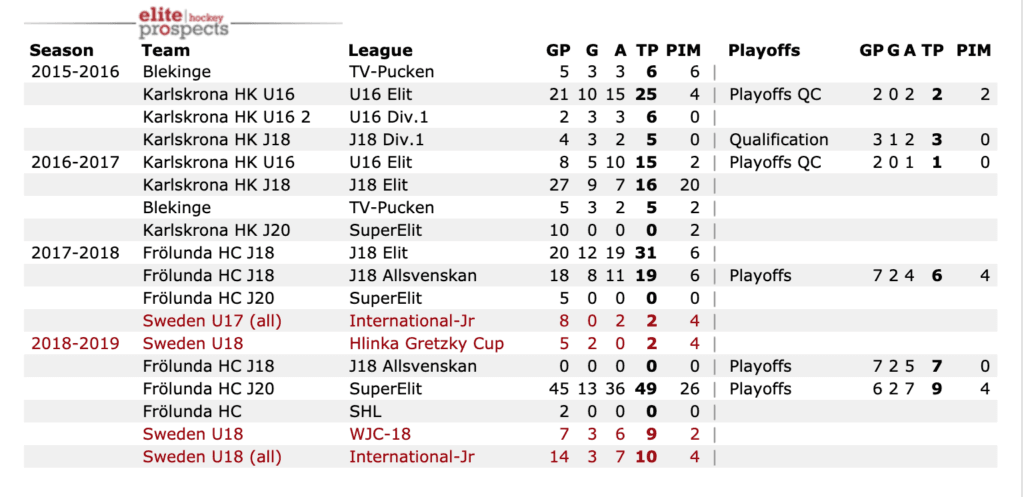Viewport: 1024px width, 497px height.
Task: Click the 2017-2018 season label
Action: [x=75, y=253]
